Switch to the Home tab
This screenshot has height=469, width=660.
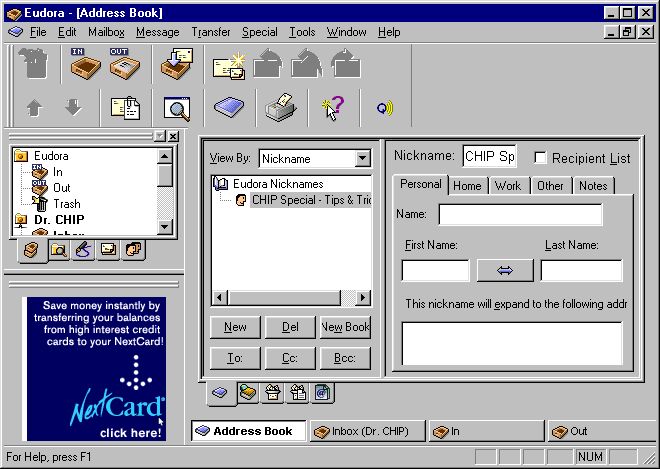coord(467,186)
